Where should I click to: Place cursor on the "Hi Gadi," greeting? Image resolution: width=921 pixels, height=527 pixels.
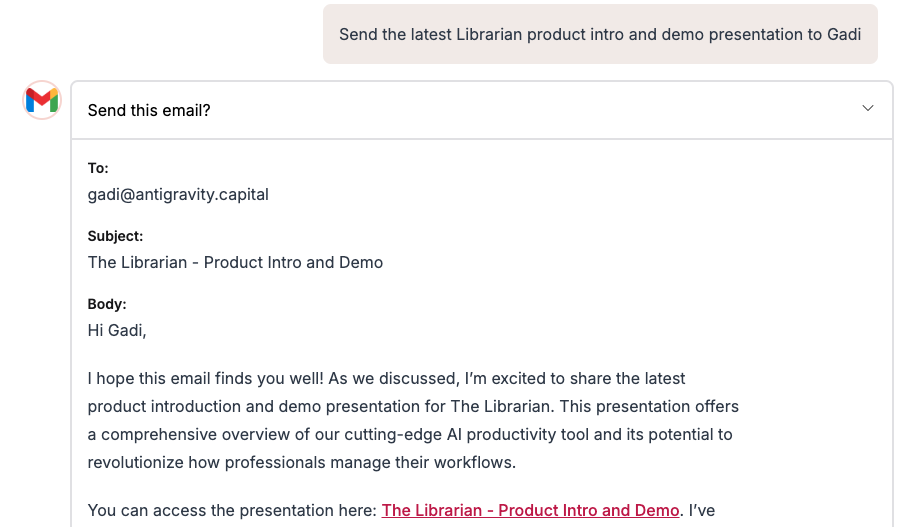coord(117,330)
